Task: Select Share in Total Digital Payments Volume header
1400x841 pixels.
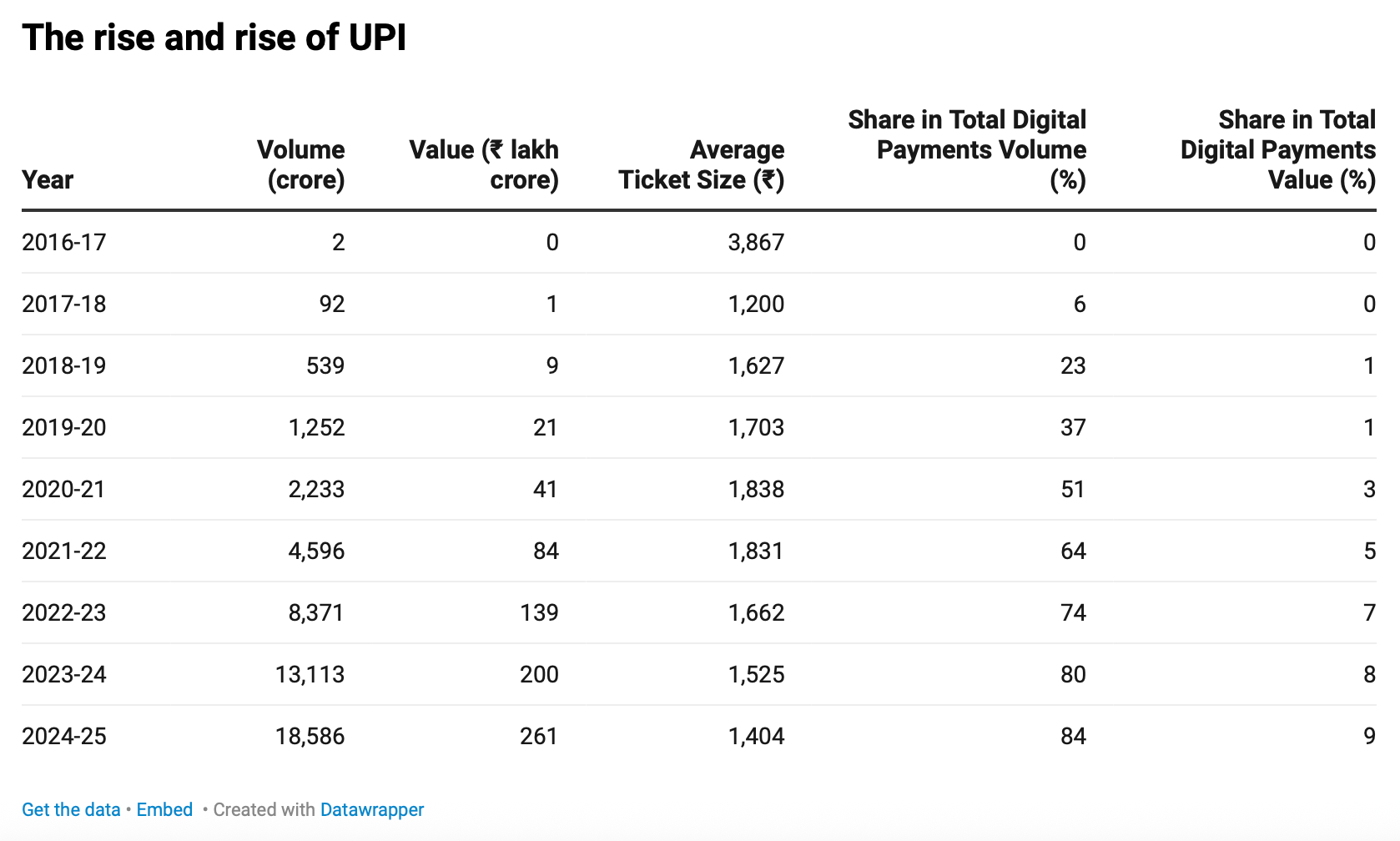Action: [967, 149]
